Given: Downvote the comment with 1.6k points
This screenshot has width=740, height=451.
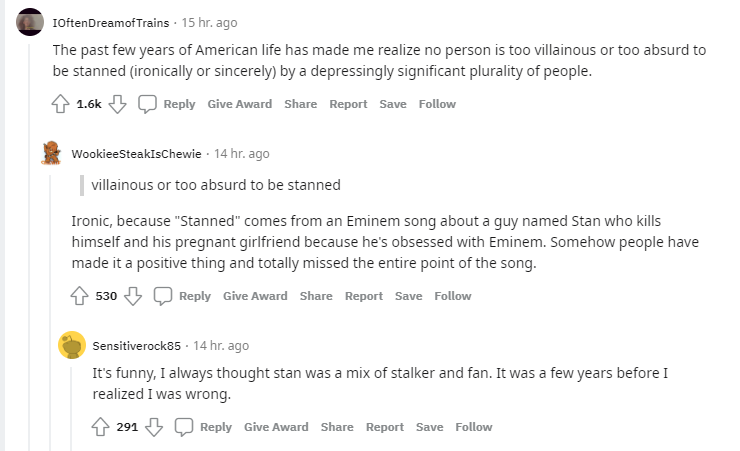Looking at the screenshot, I should coord(117,104).
